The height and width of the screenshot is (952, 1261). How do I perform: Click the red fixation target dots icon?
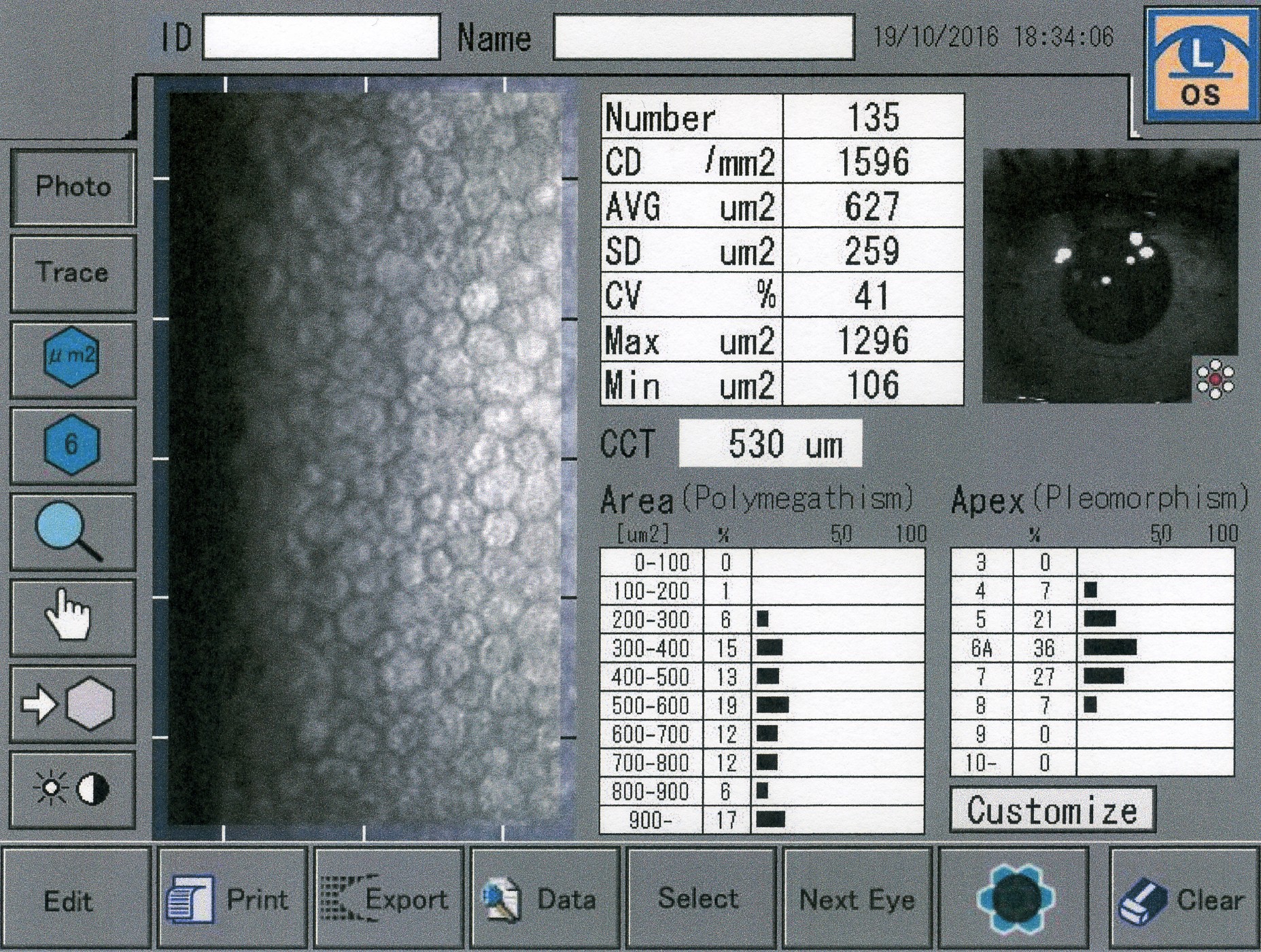point(1215,379)
